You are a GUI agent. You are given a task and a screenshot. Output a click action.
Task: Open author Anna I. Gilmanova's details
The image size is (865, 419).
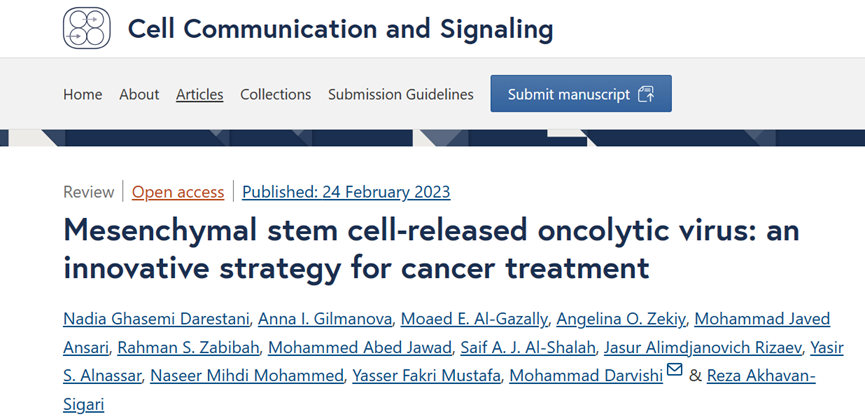coord(324,319)
